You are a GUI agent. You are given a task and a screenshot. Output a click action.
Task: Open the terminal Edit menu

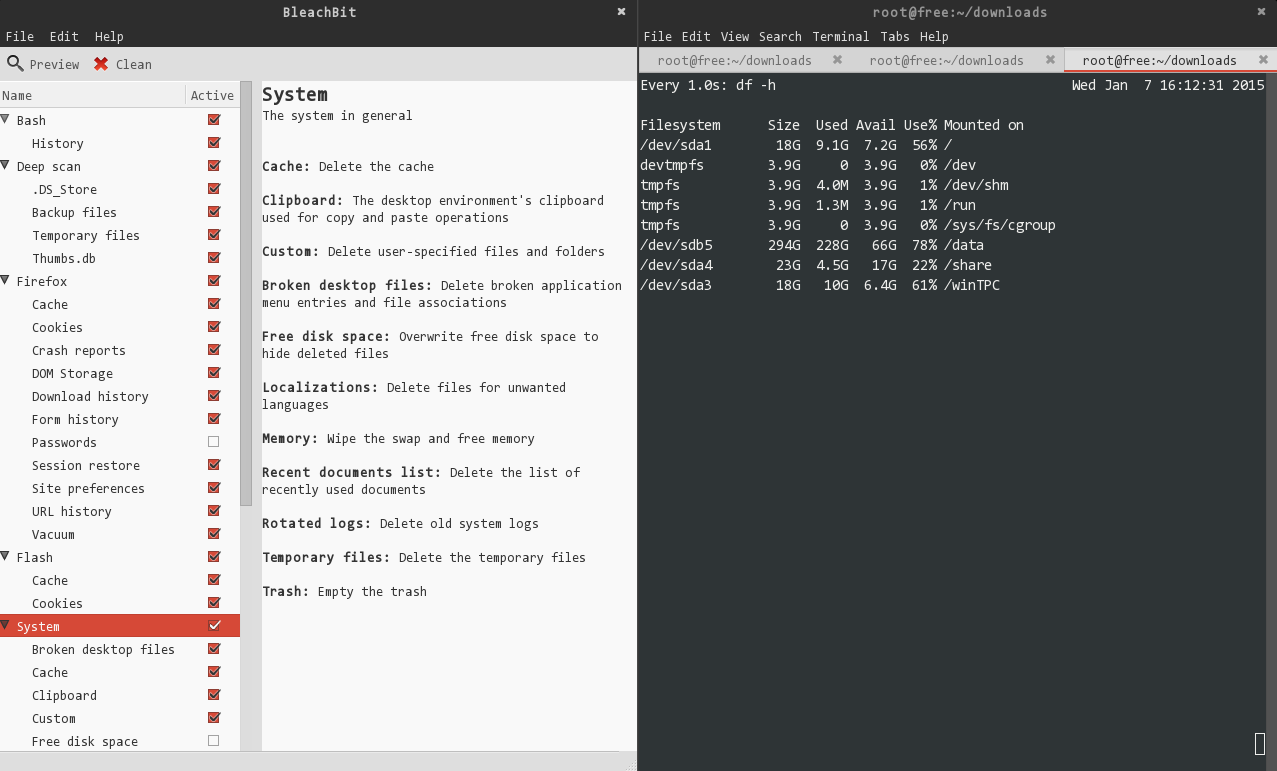pos(696,36)
